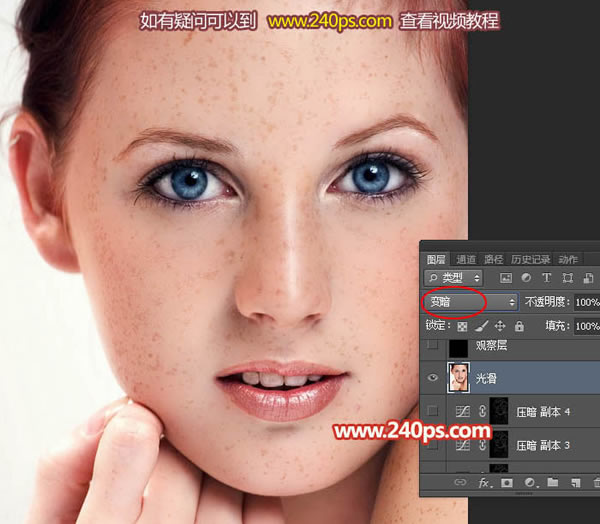Show the 观察层 layer visibility box
The image size is (600, 524).
432,345
